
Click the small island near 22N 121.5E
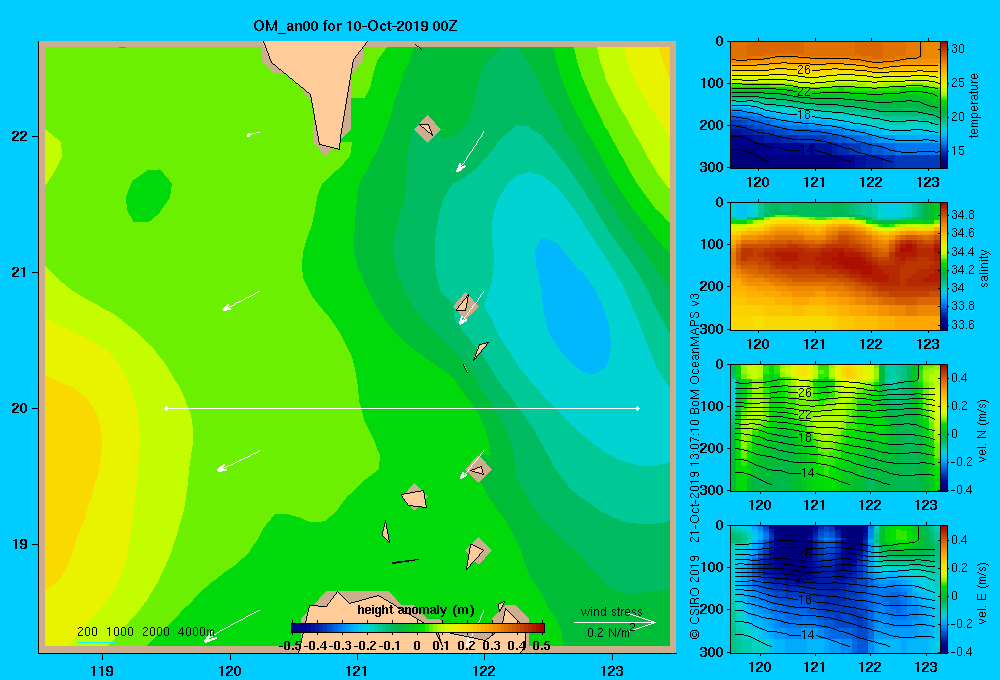427,129
